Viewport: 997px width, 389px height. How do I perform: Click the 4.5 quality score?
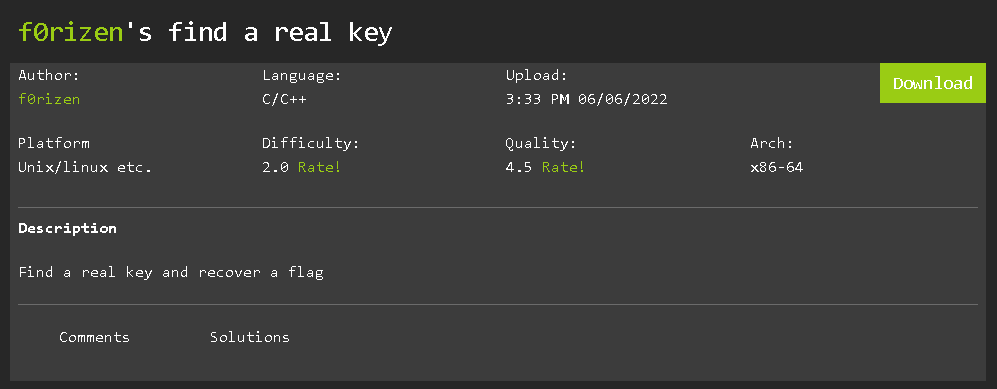click(x=519, y=168)
